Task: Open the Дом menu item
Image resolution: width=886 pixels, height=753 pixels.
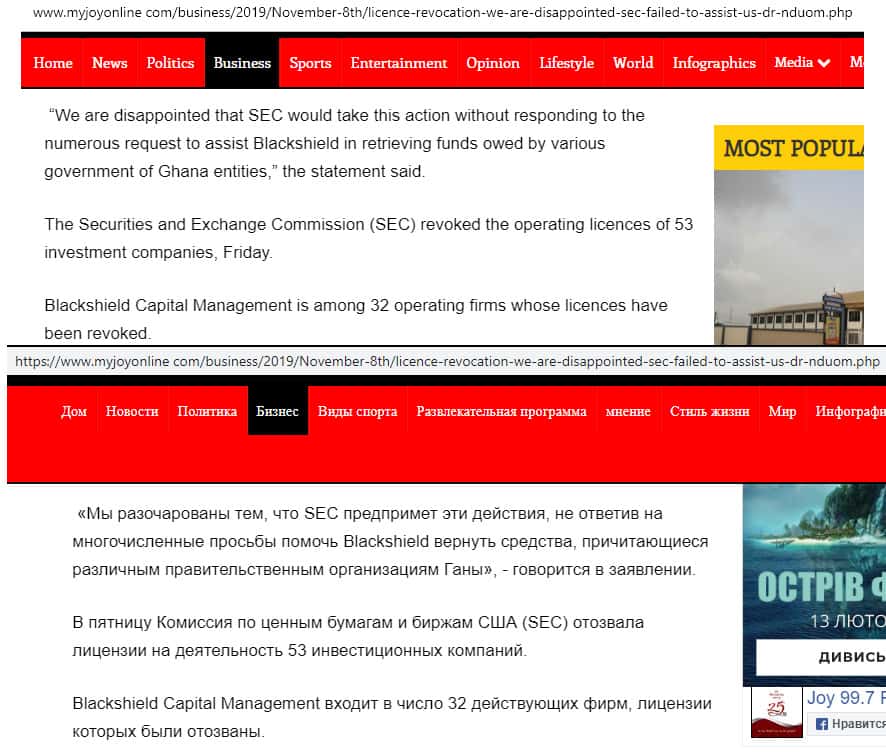Action: pyautogui.click(x=74, y=411)
